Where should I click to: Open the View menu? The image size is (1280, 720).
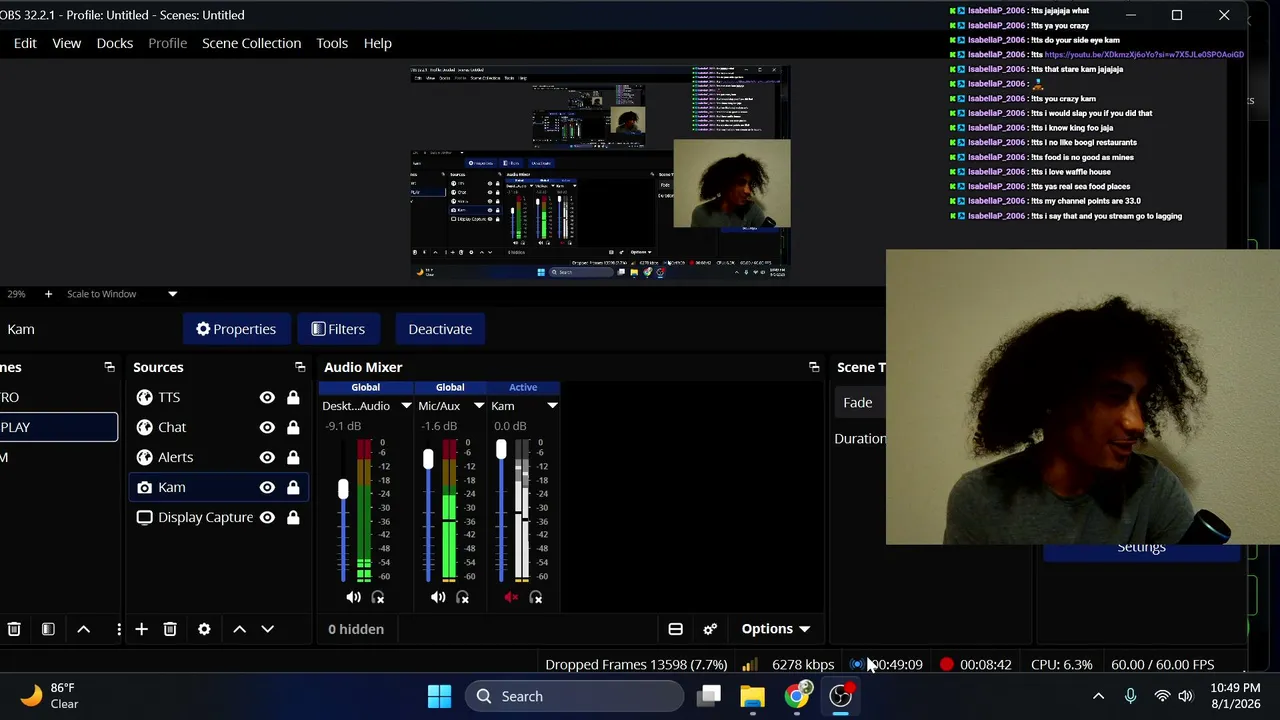tap(67, 43)
